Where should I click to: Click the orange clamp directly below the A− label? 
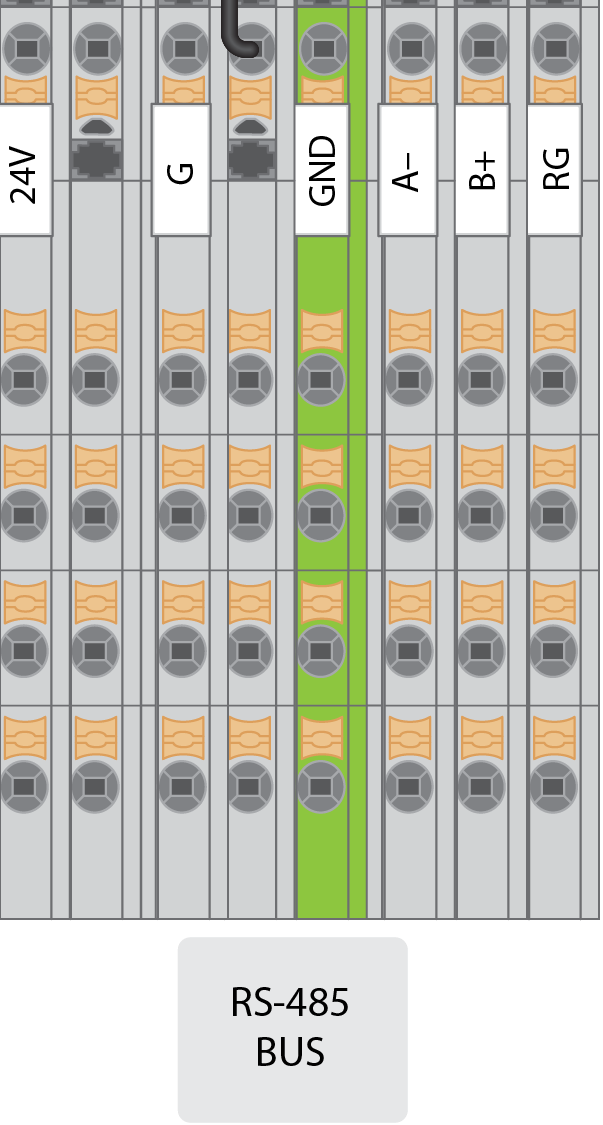(410, 330)
